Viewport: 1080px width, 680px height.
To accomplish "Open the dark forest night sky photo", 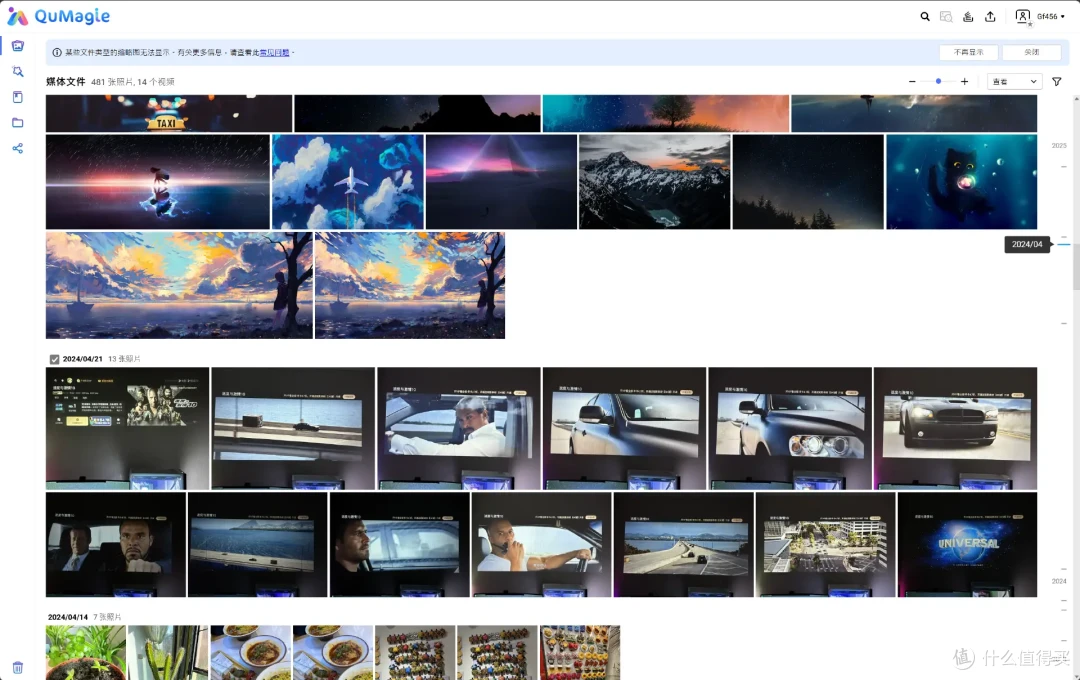I will pyautogui.click(x=808, y=182).
